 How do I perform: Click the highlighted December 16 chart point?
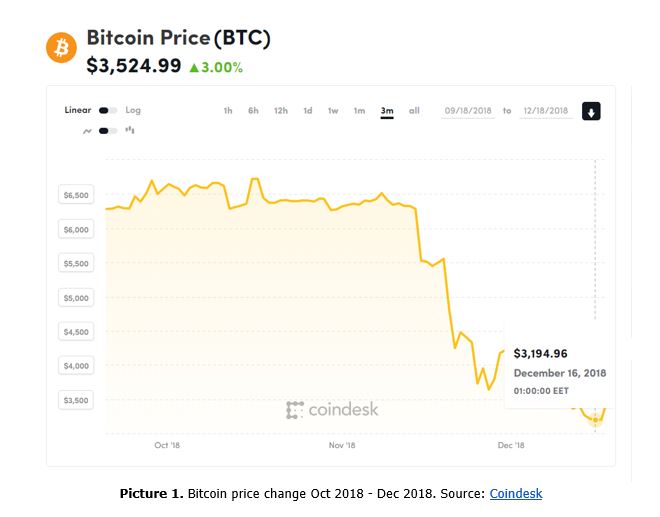595,420
